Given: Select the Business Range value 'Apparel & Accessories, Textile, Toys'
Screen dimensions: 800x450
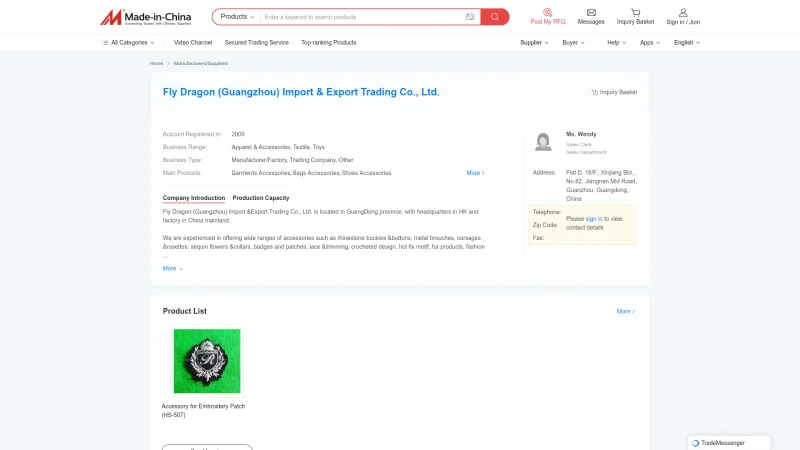Looking at the screenshot, I should coord(278,147).
